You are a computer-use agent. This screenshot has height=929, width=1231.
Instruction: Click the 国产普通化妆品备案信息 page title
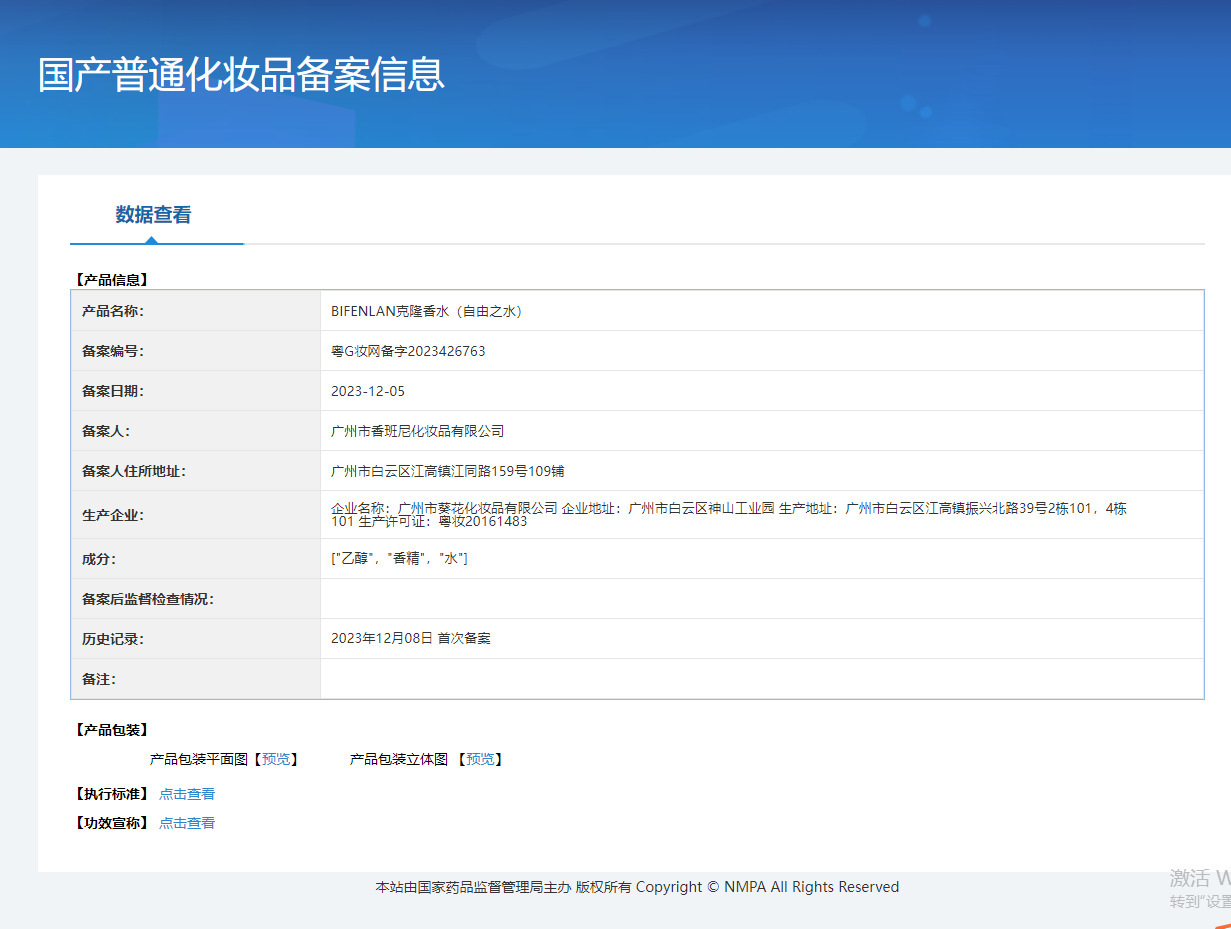241,76
